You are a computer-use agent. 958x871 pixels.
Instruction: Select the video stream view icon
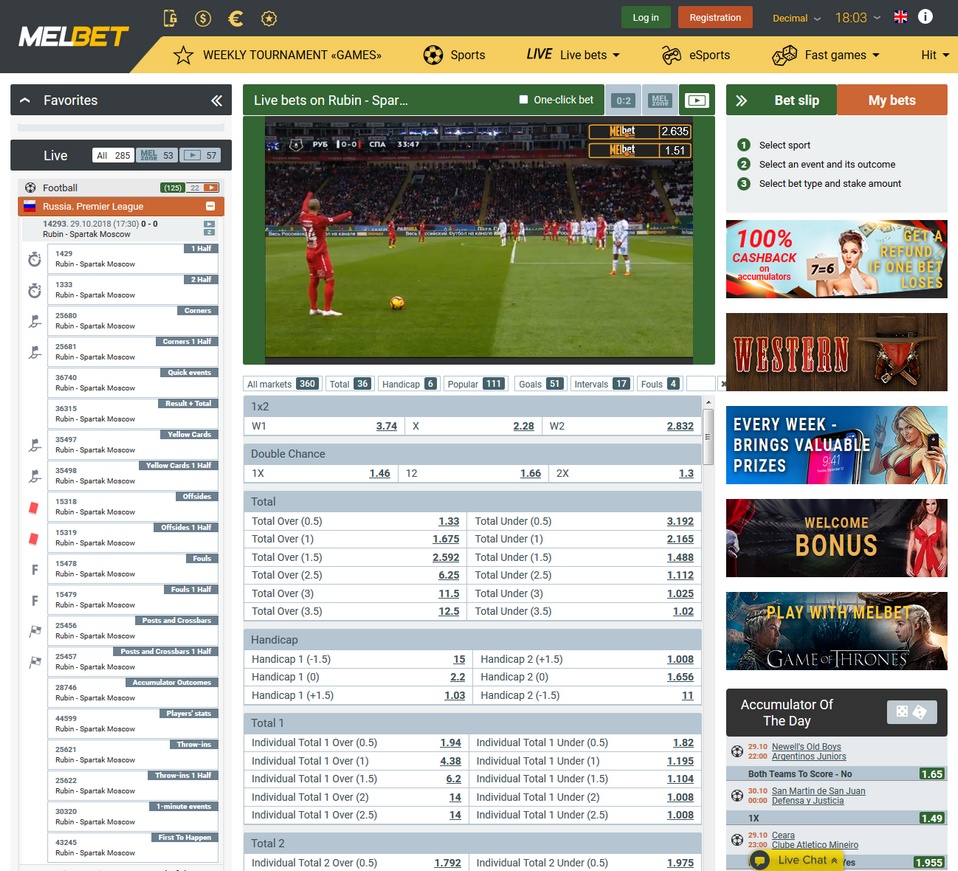tap(697, 100)
